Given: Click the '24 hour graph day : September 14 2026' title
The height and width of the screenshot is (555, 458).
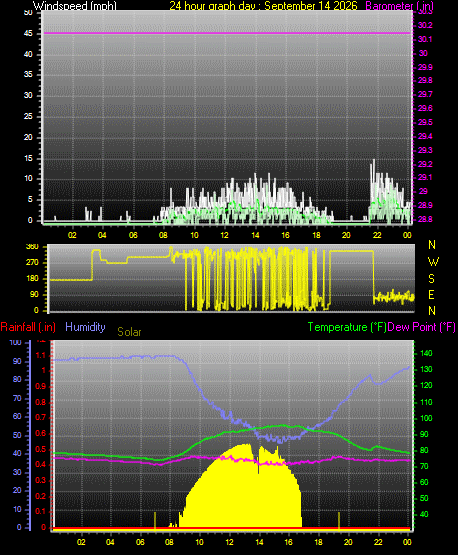Looking at the screenshot, I should click(263, 6).
